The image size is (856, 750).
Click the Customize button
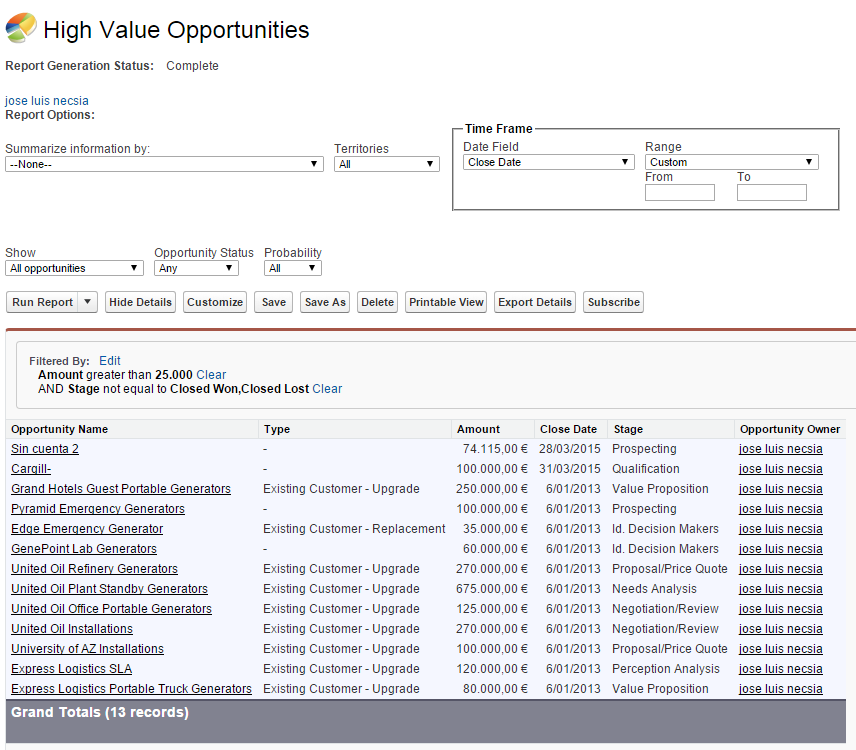tap(215, 302)
